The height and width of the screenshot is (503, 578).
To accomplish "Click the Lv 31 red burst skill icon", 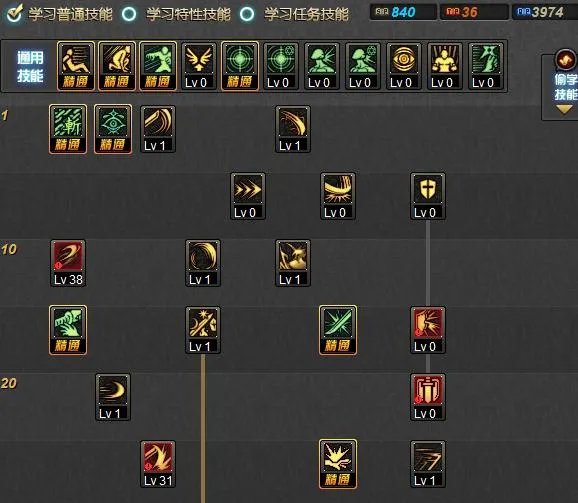I will coord(158,464).
